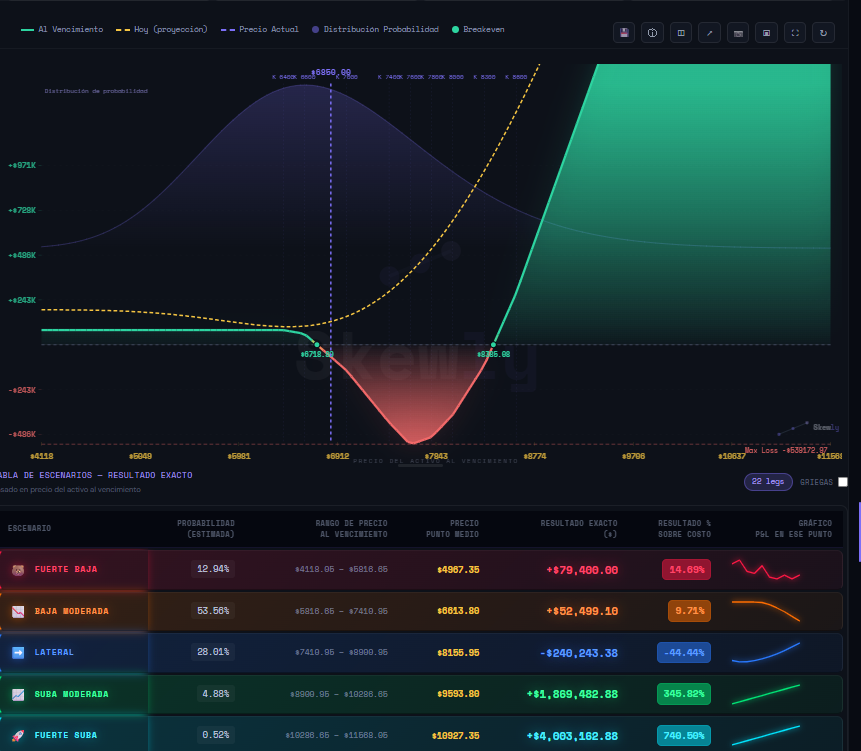Click the -44.44% result badge

[x=684, y=653]
